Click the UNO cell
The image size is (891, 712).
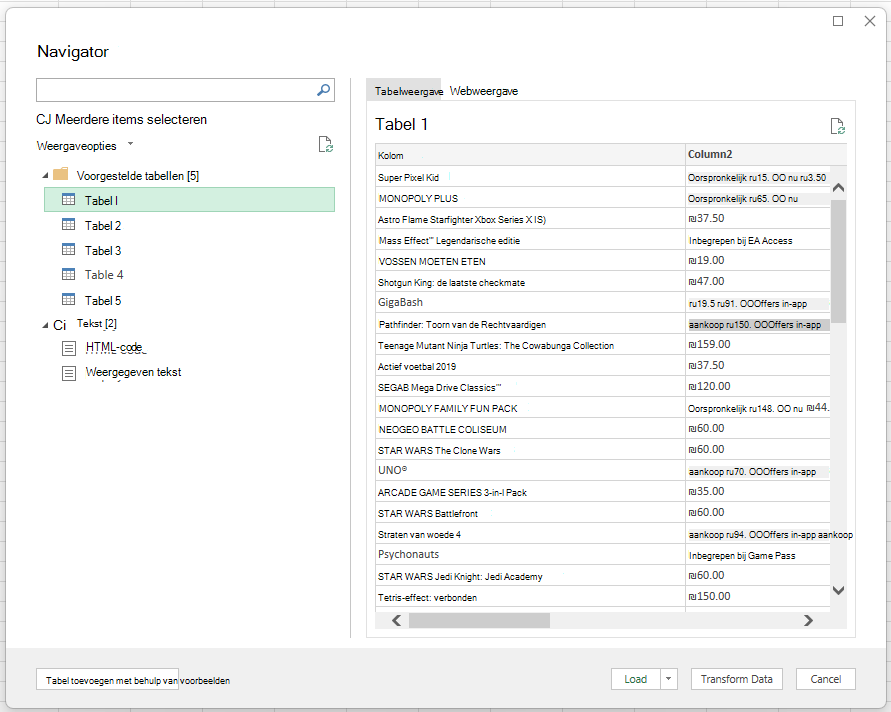[530, 470]
